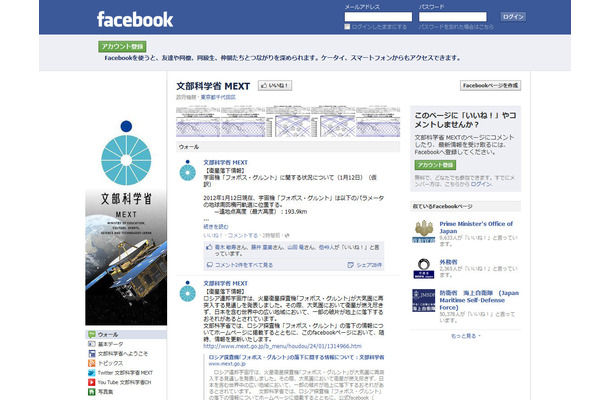610x400 pixels.
Task: Open the Japan Maritime Self-Defense Force page link
Action: (x=479, y=300)
